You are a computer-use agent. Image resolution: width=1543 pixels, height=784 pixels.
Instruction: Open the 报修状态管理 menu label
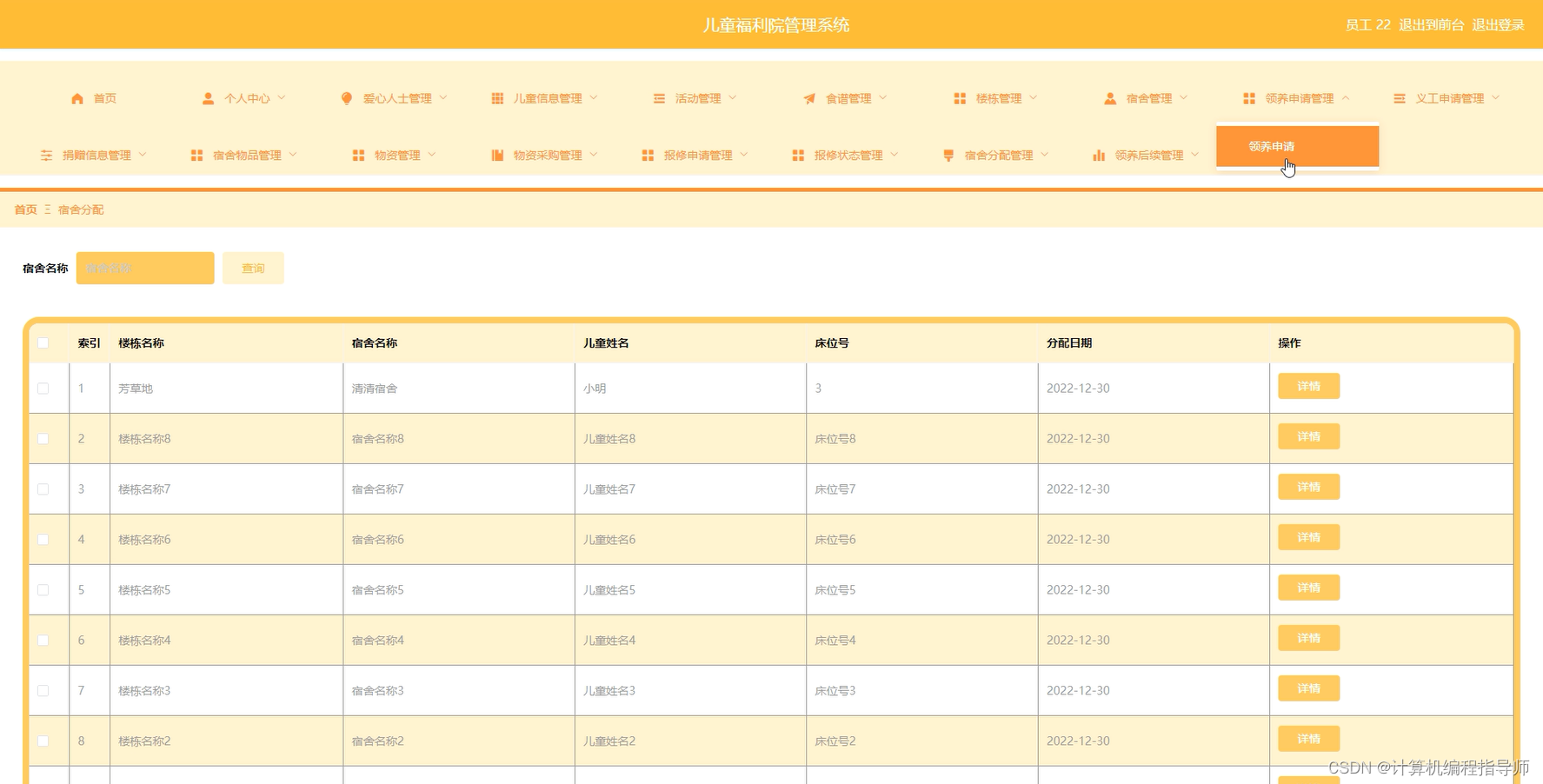[848, 155]
